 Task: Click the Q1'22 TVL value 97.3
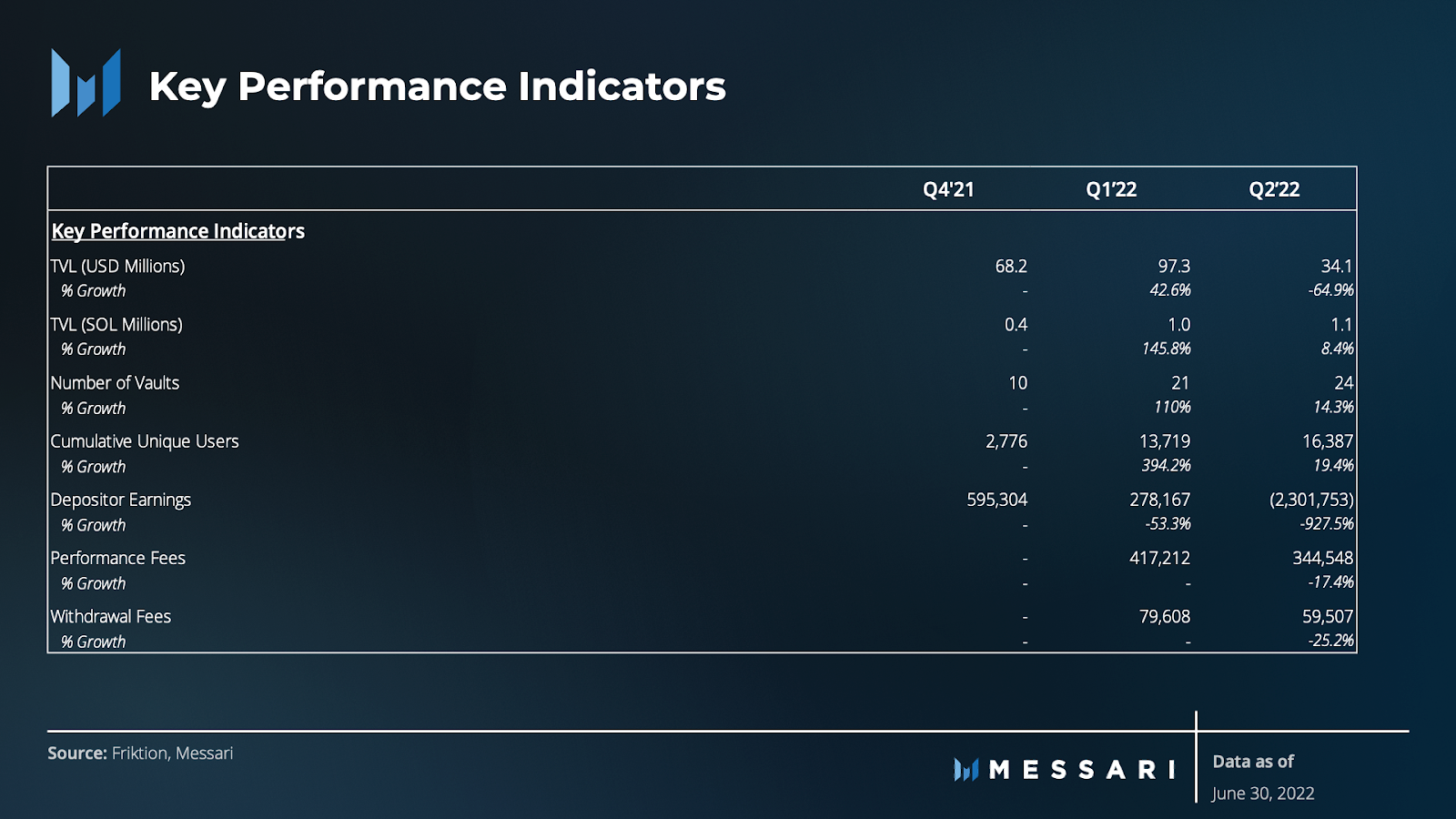coord(1174,266)
